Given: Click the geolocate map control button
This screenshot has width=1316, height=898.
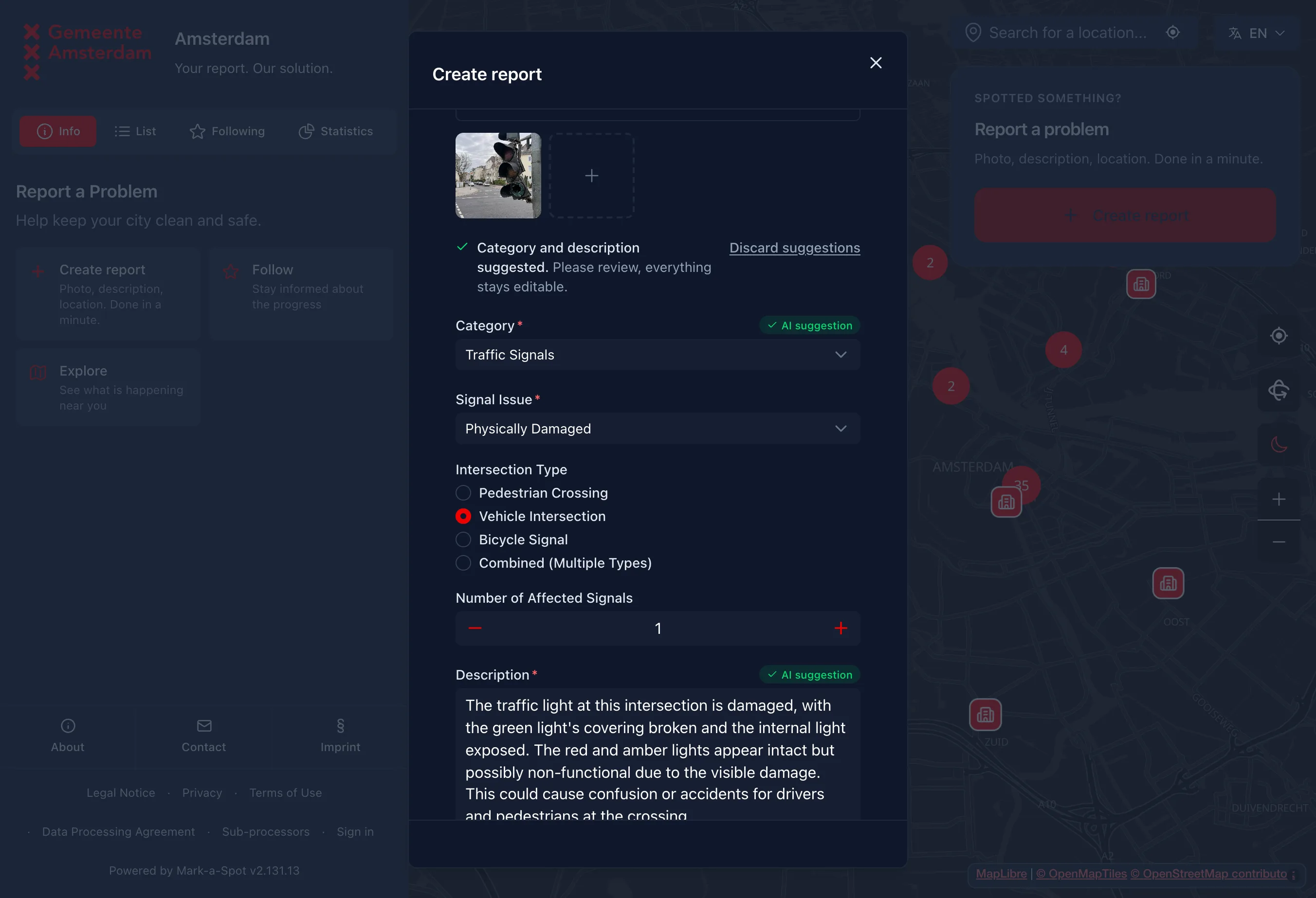Looking at the screenshot, I should pyautogui.click(x=1278, y=336).
